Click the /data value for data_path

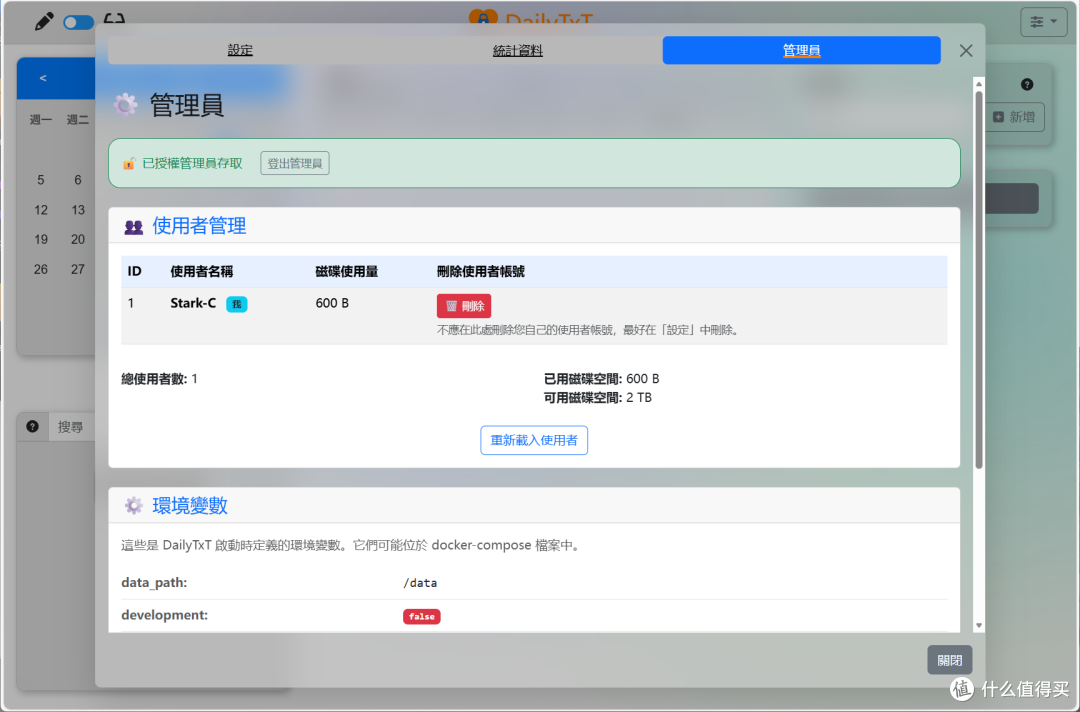(x=420, y=583)
